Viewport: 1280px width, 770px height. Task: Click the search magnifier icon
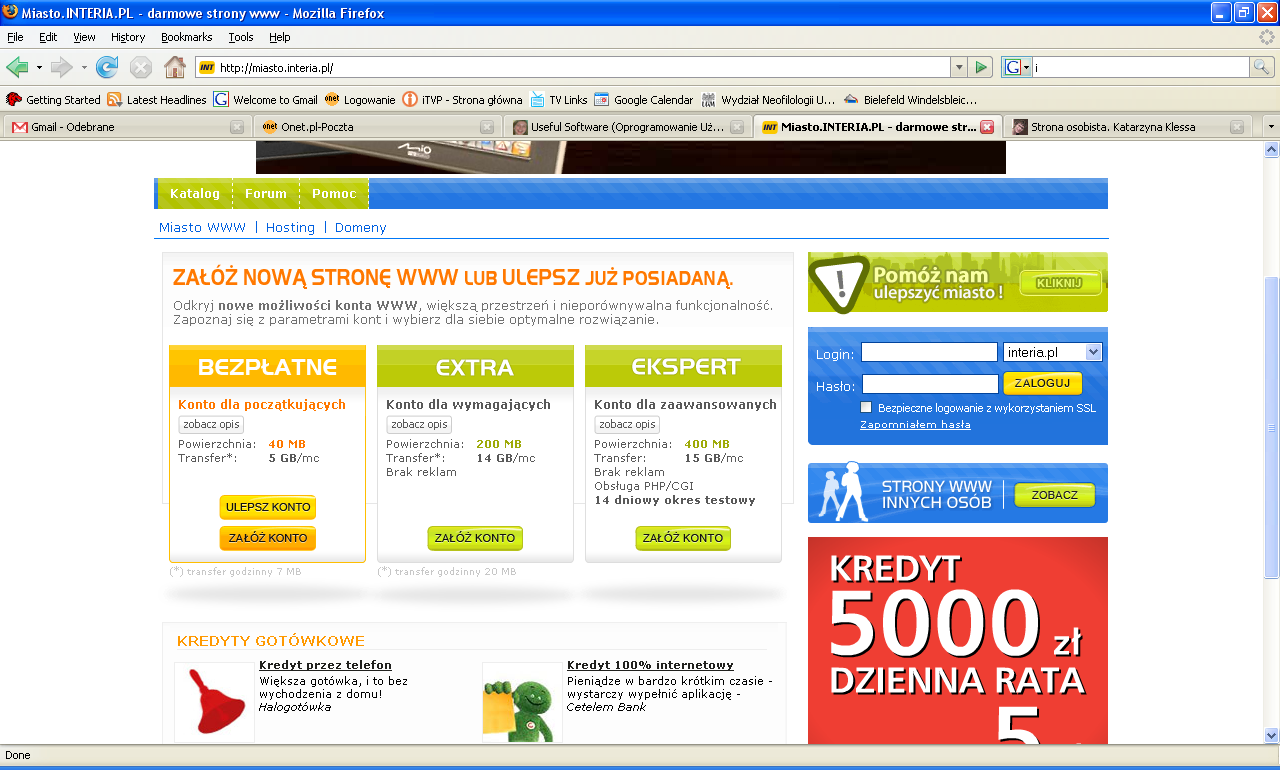pyautogui.click(x=1262, y=67)
